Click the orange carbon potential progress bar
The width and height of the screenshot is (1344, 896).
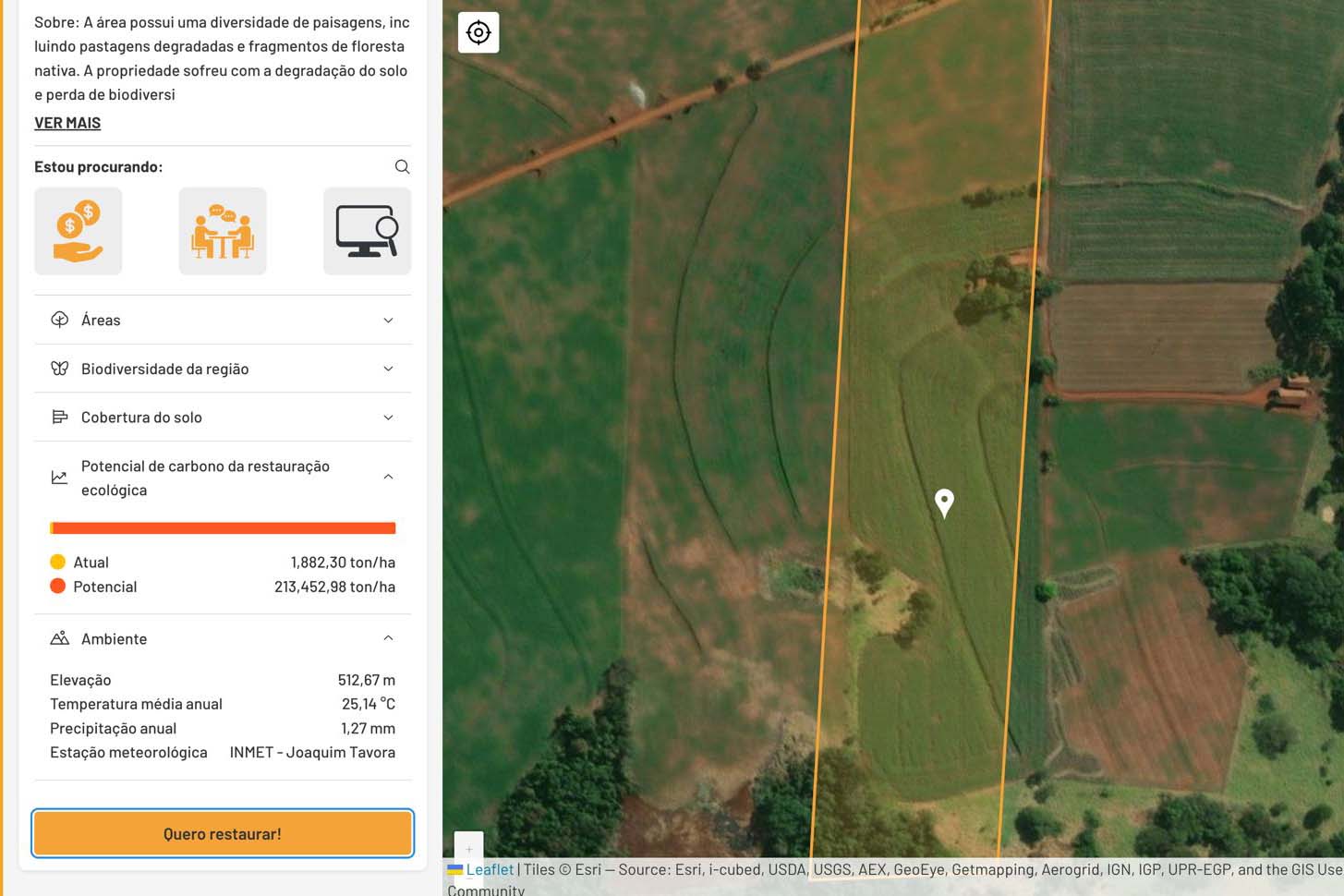point(223,528)
